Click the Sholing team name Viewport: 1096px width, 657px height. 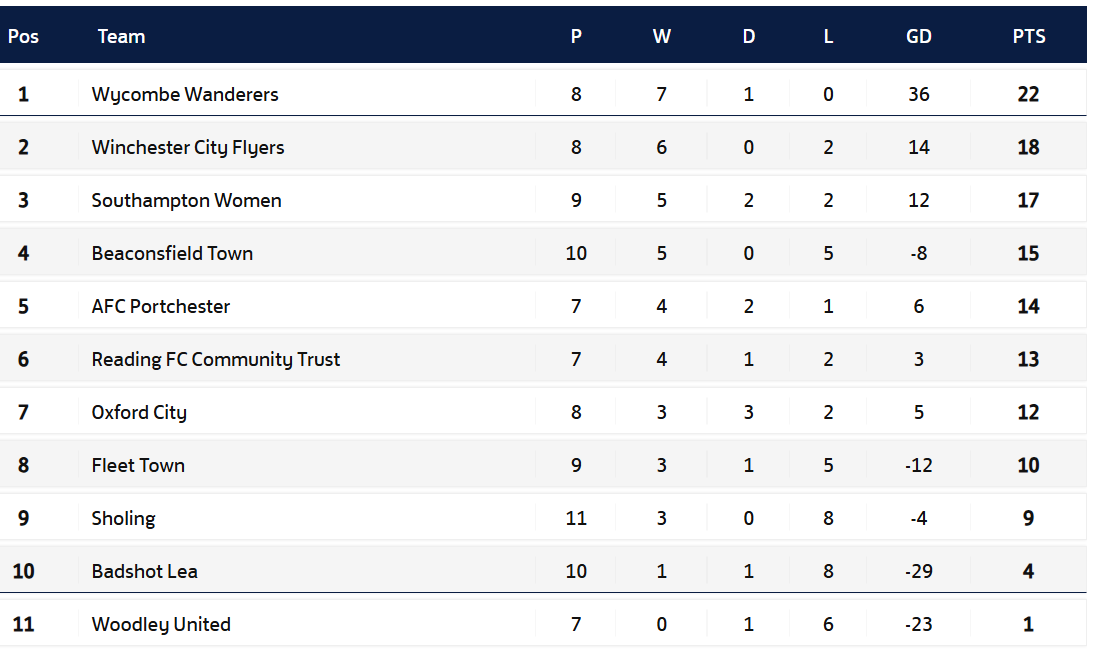click(124, 518)
